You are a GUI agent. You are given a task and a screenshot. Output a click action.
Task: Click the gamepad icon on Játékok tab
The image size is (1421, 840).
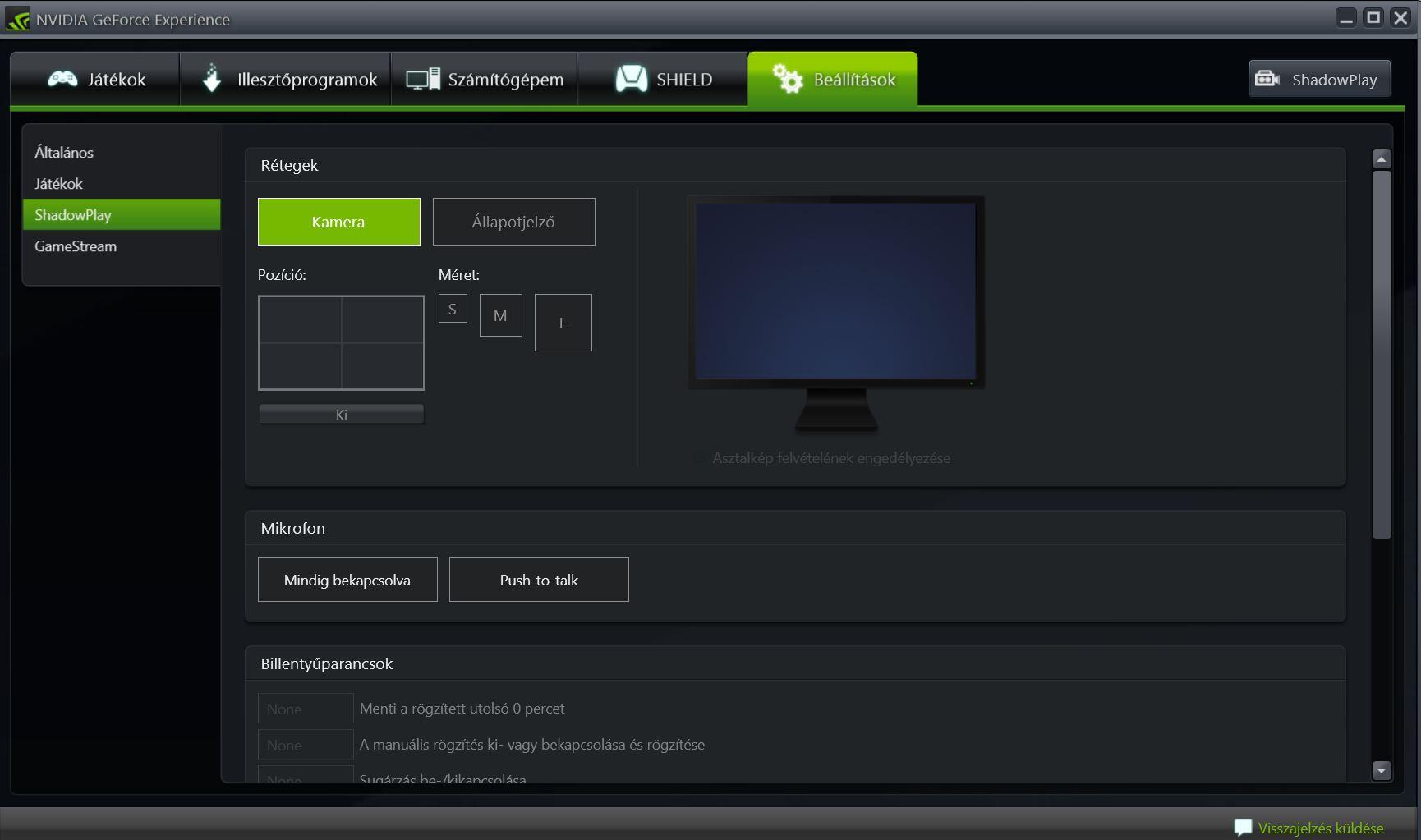click(x=62, y=79)
